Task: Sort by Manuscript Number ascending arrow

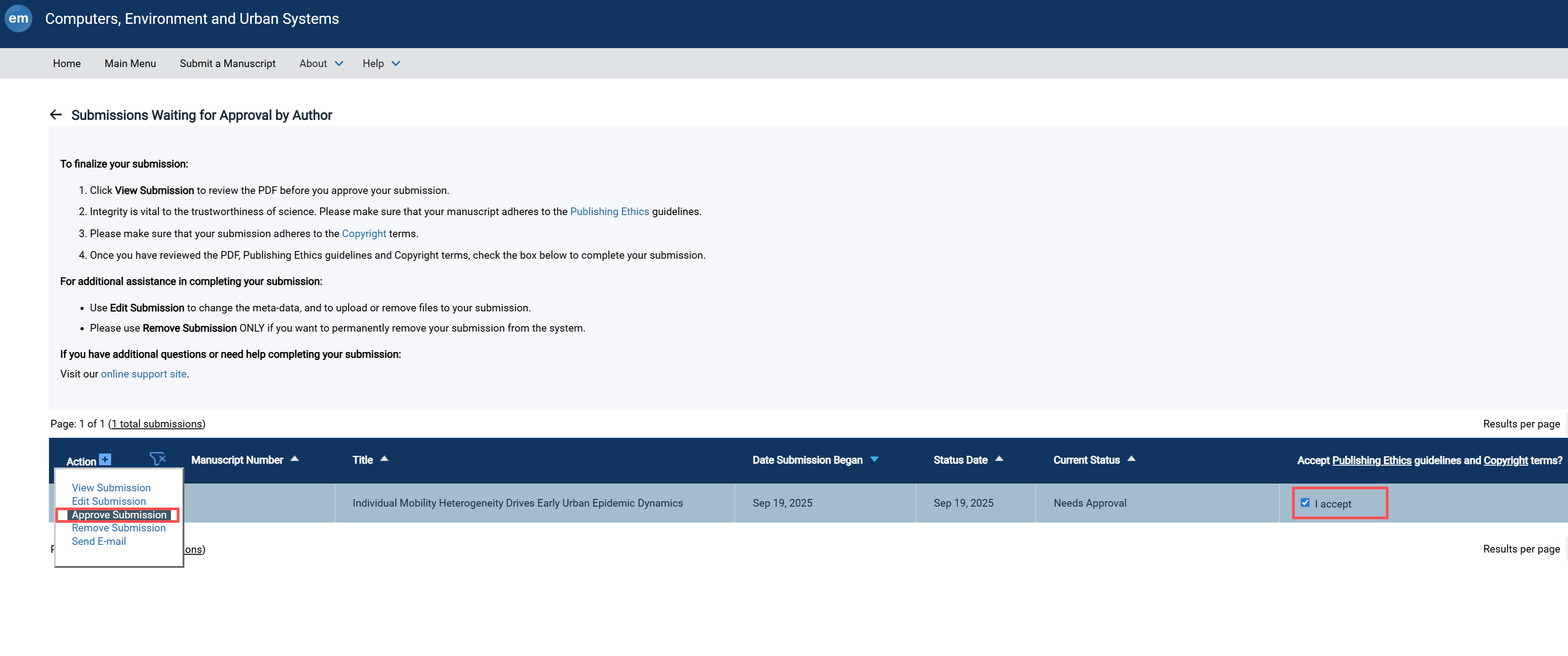Action: pos(295,458)
